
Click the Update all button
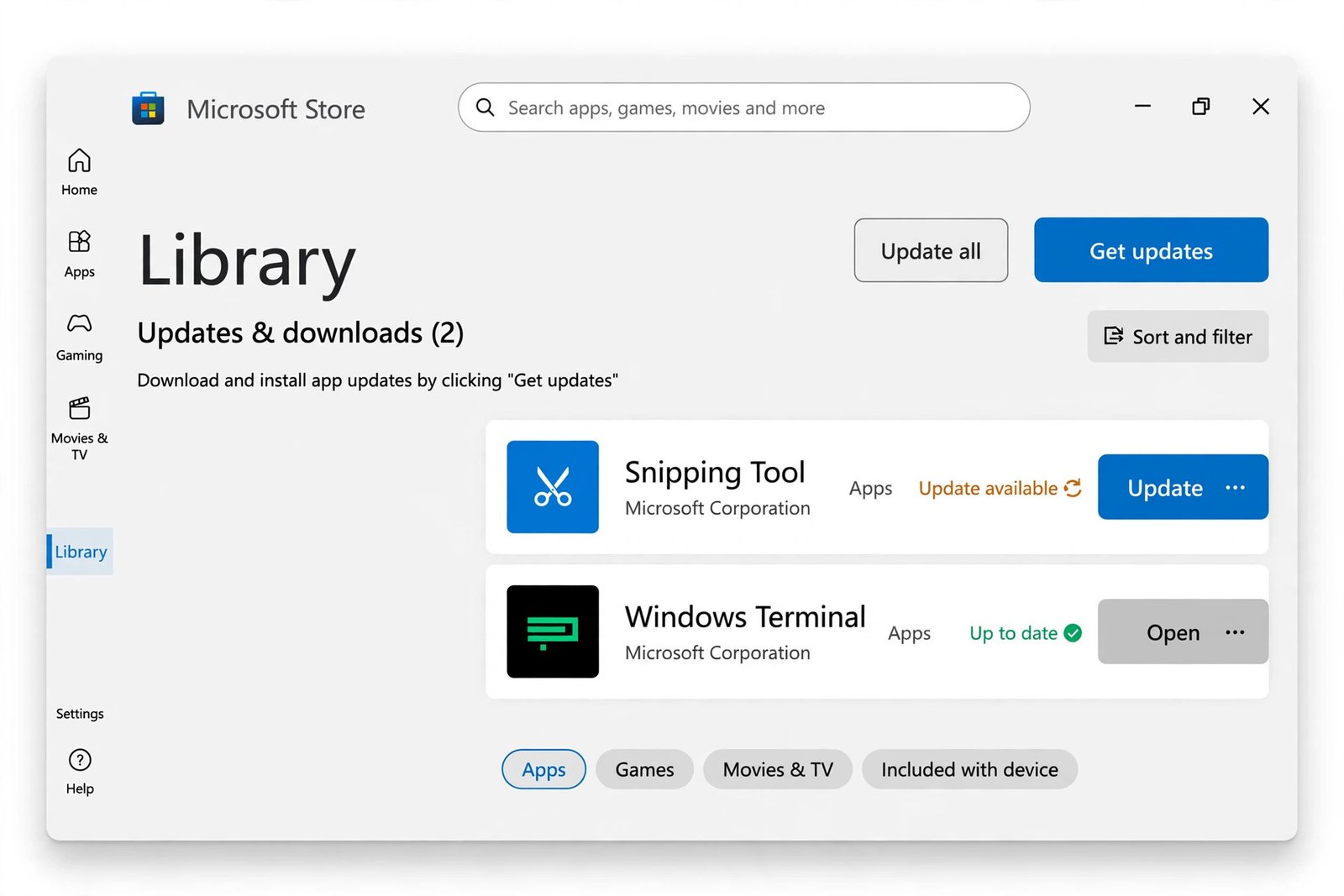pos(931,250)
